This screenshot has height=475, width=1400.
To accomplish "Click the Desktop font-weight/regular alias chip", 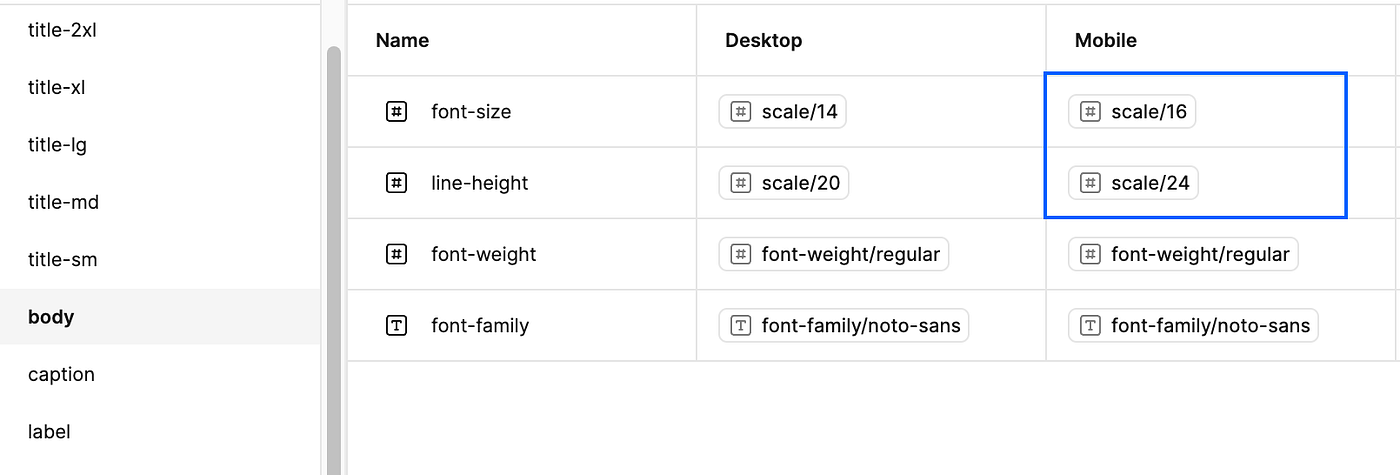I will 834,254.
